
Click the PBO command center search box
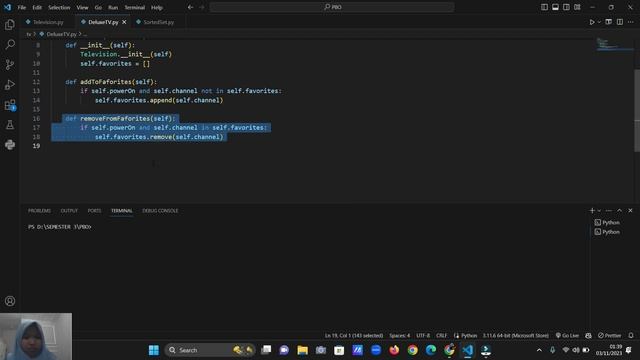coord(332,7)
